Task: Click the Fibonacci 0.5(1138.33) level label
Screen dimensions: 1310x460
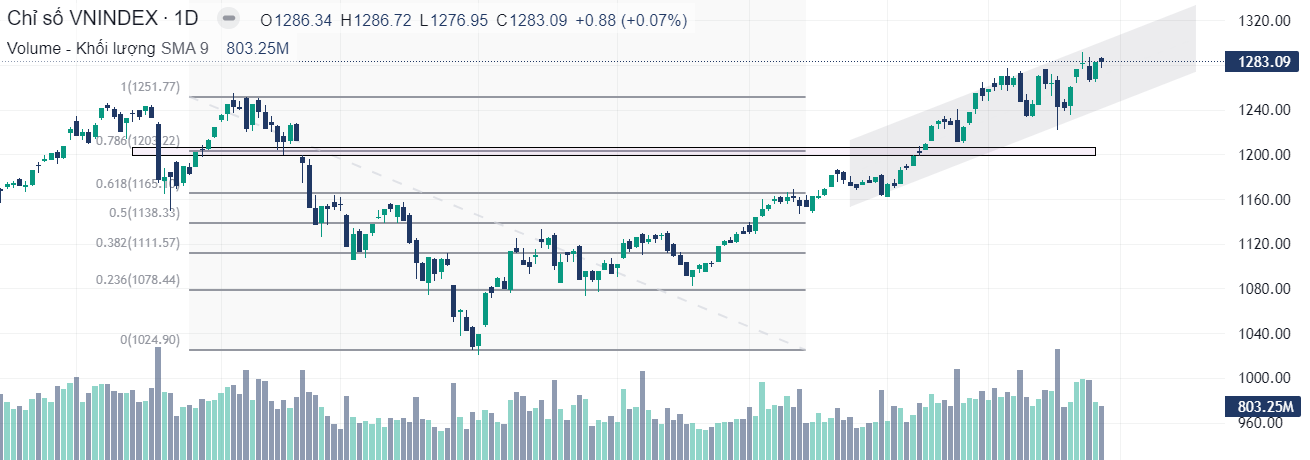Action: pos(144,213)
